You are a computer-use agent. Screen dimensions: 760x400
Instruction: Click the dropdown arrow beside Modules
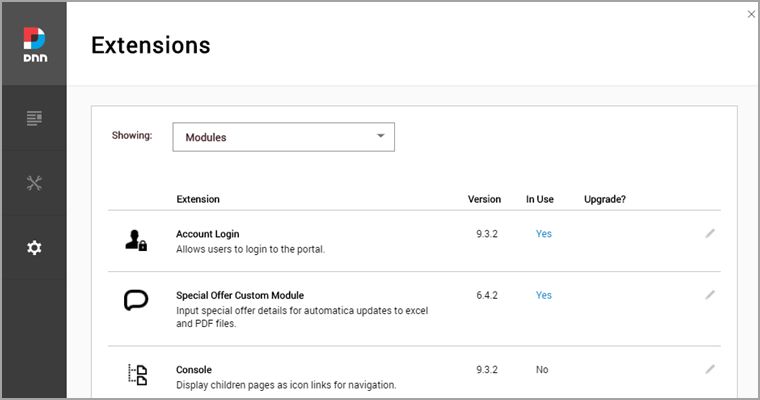click(381, 137)
